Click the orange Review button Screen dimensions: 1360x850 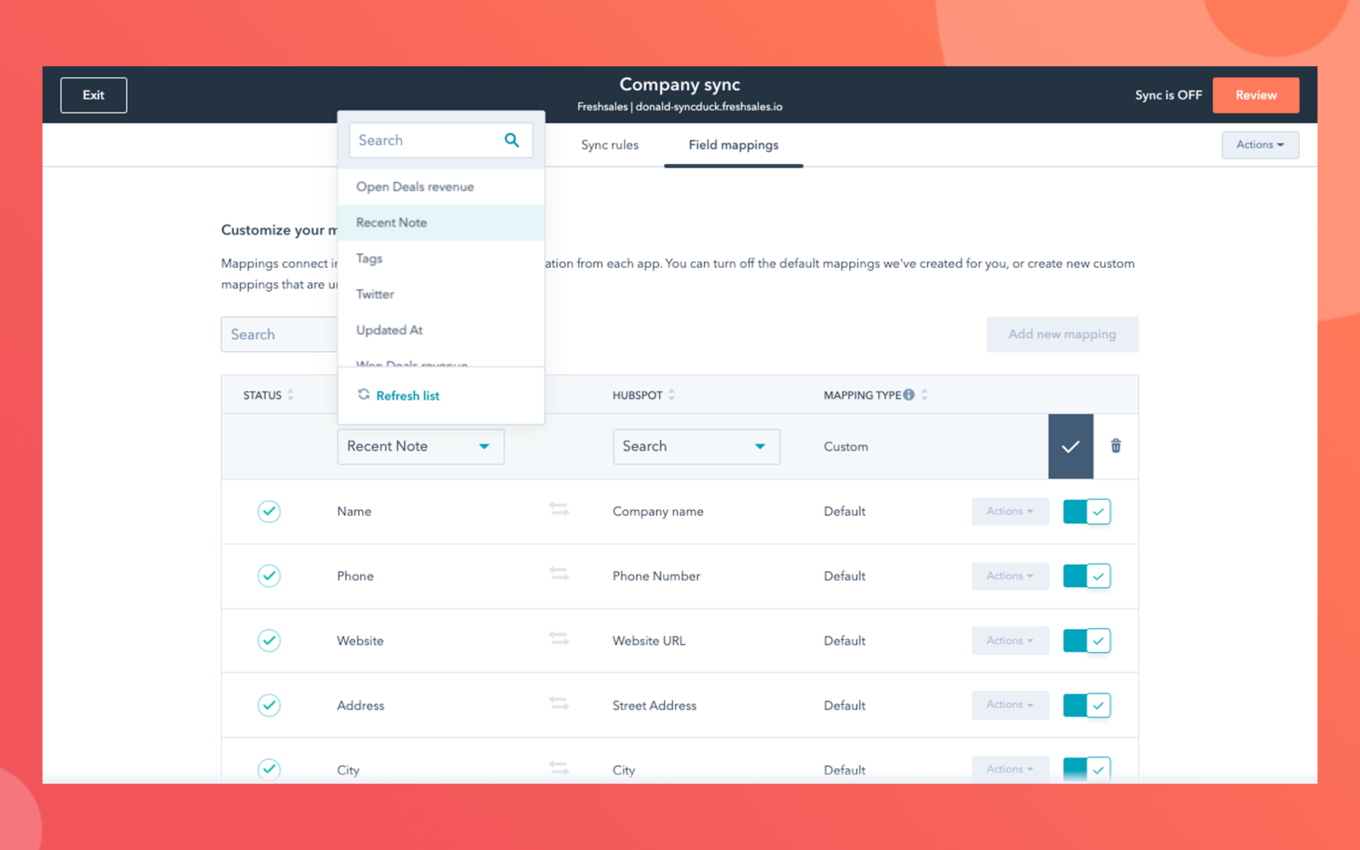(1255, 95)
